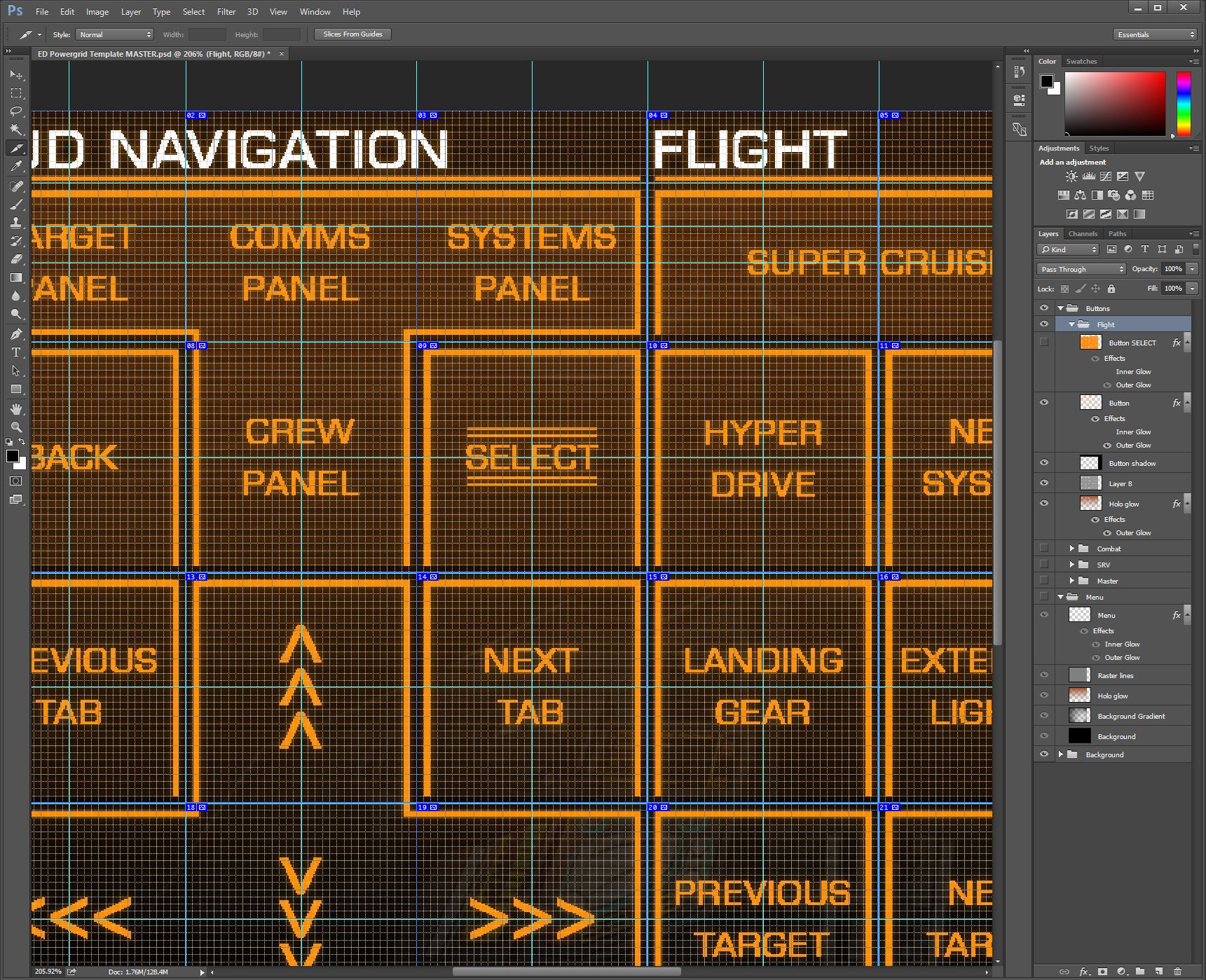Hide the Button shadow layer
The image size is (1206, 980).
1044,463
